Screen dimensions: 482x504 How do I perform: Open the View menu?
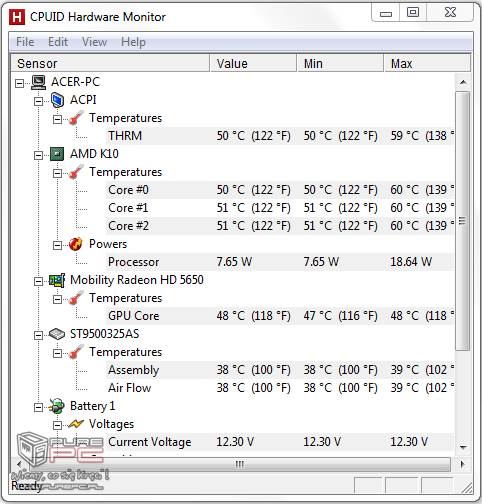95,42
